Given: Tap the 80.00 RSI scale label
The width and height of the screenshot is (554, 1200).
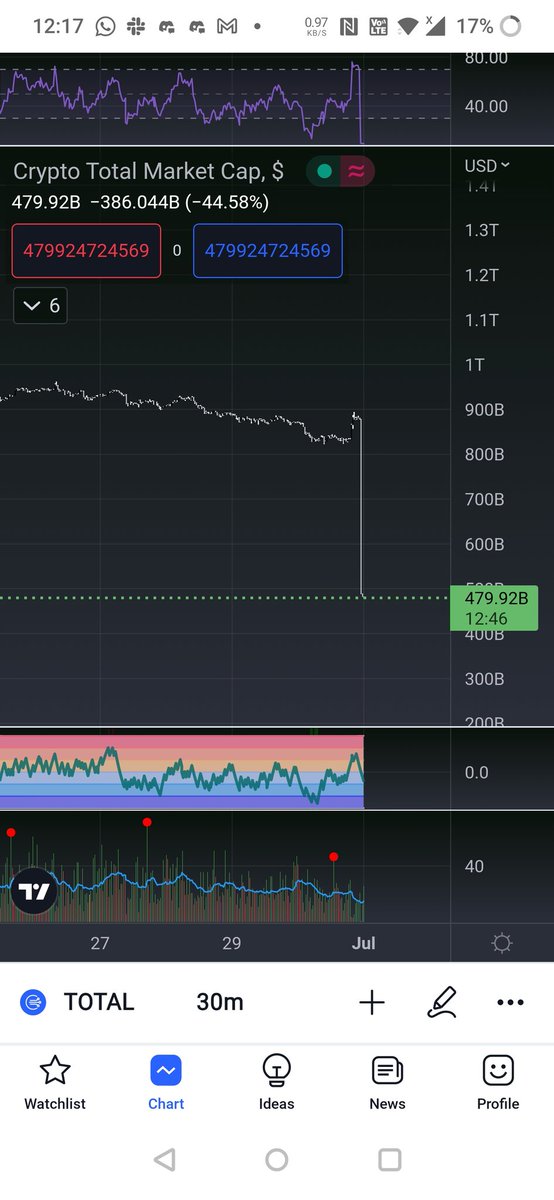Looking at the screenshot, I should (x=486, y=59).
